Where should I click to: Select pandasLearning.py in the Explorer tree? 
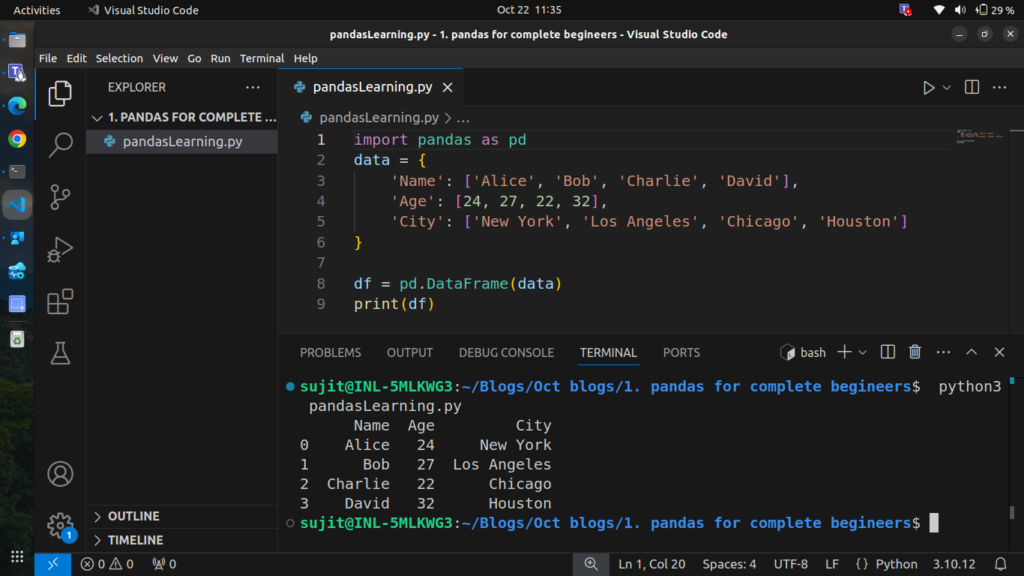click(182, 141)
